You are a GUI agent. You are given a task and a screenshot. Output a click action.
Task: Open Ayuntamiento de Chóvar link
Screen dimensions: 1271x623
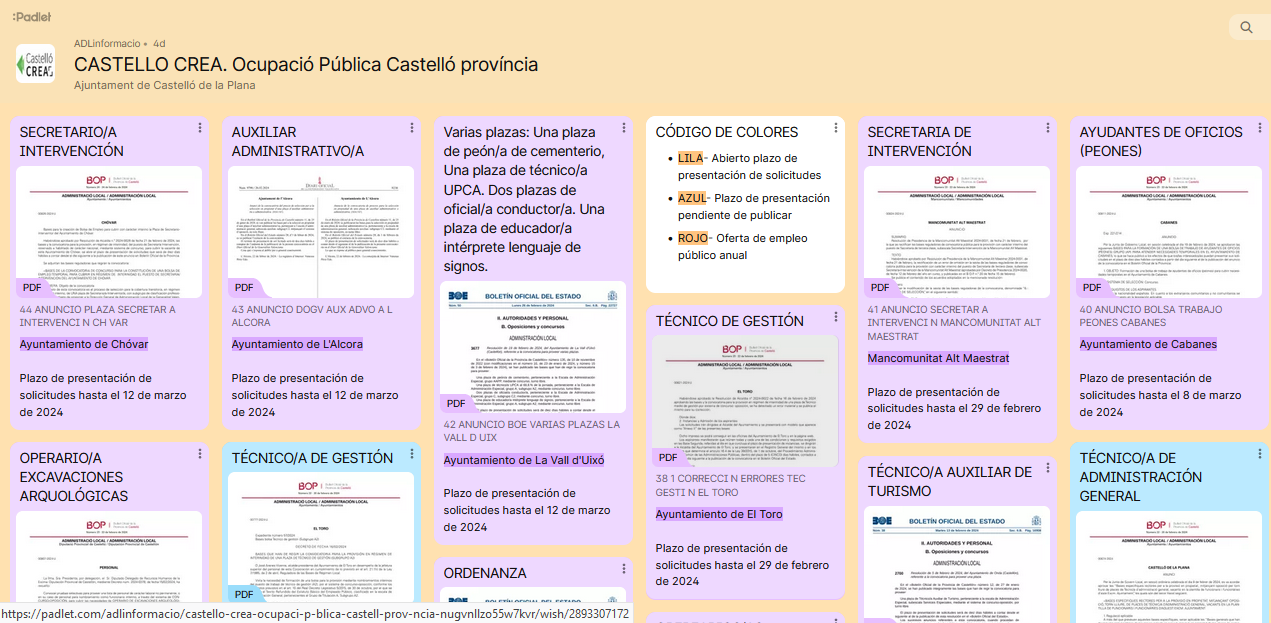[84, 344]
